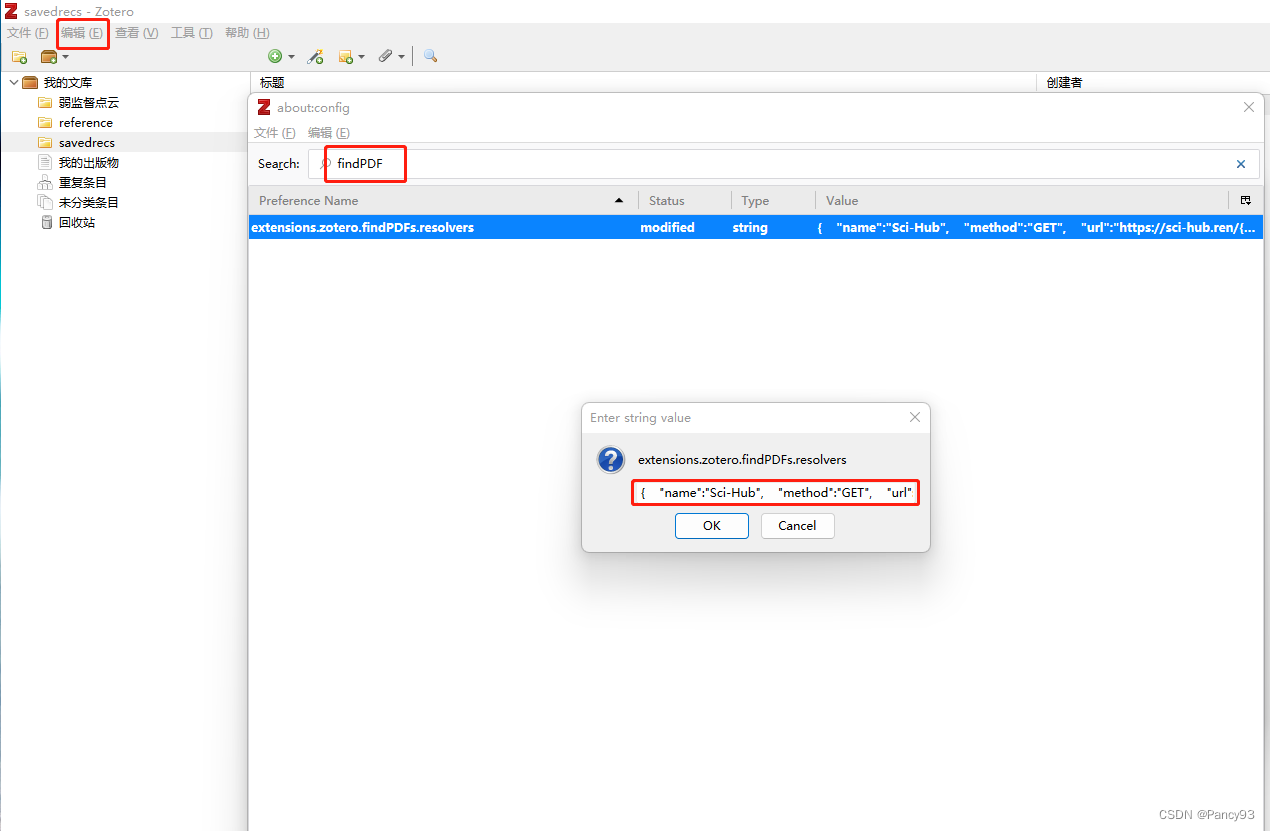
Task: Confirm with the OK button
Action: click(712, 525)
